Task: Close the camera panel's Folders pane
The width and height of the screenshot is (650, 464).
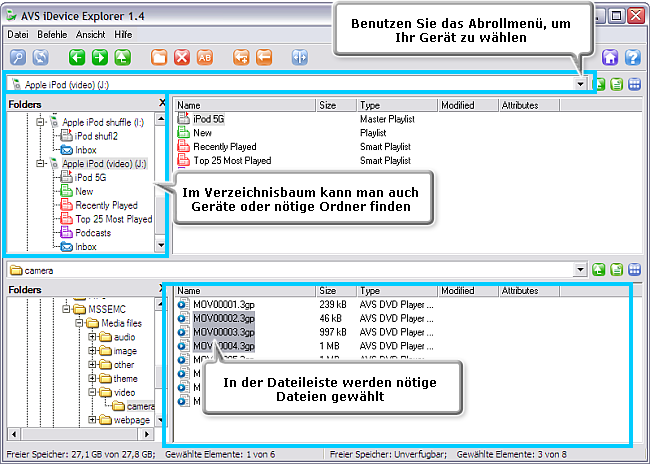Action: pyautogui.click(x=162, y=288)
